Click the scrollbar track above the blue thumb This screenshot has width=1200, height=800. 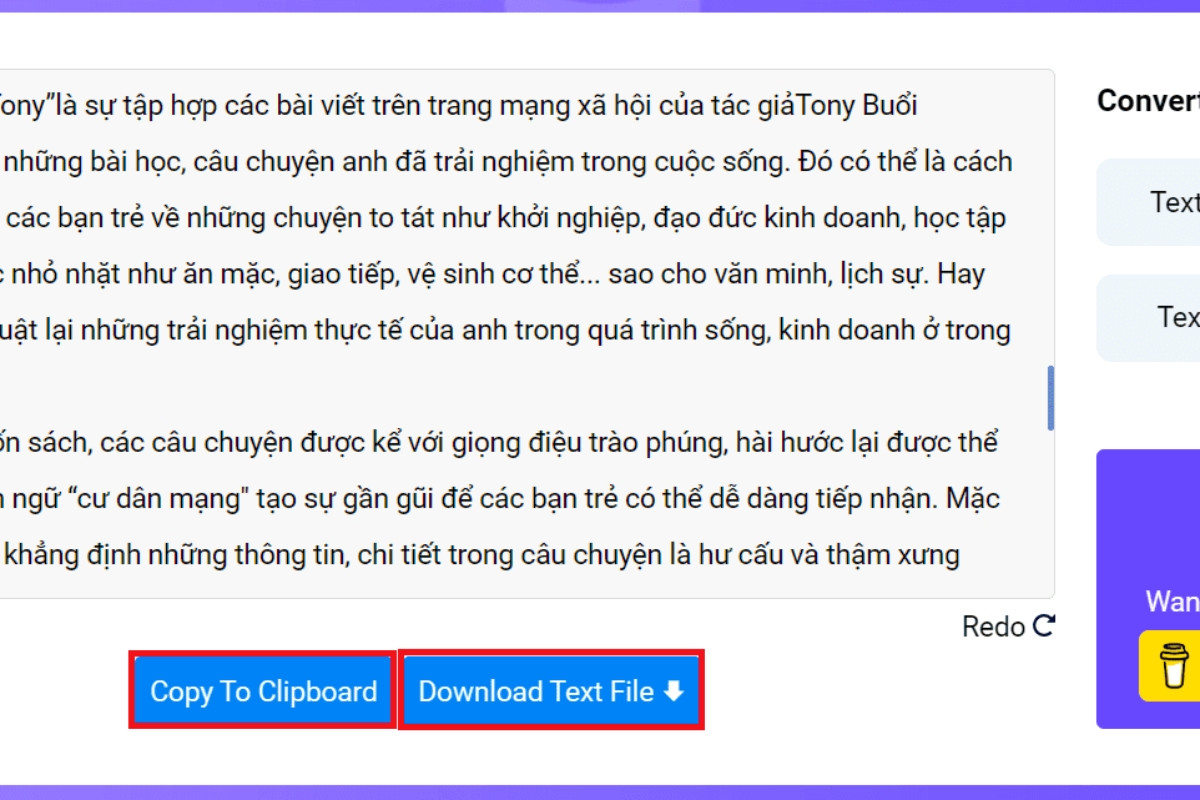(x=1050, y=220)
